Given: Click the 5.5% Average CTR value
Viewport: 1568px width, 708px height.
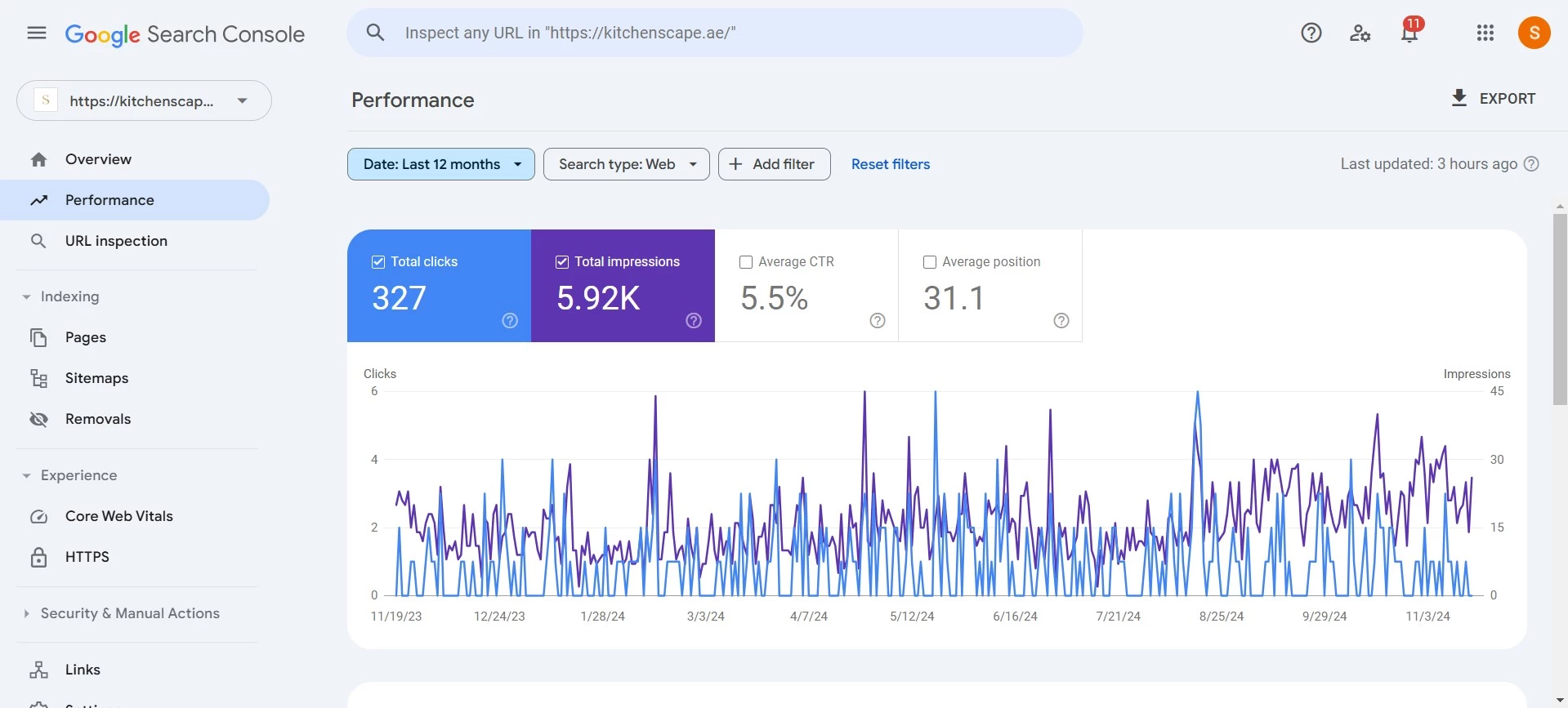Looking at the screenshot, I should click(775, 298).
